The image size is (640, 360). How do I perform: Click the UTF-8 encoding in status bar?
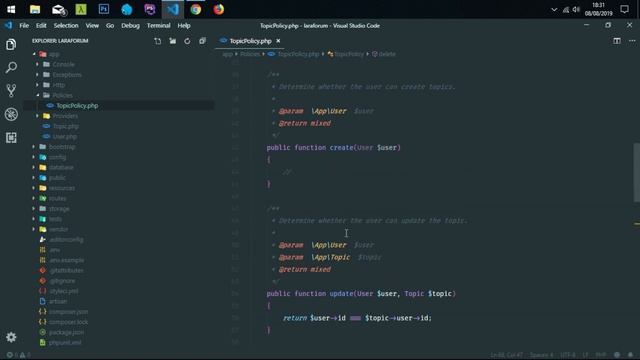567,355
